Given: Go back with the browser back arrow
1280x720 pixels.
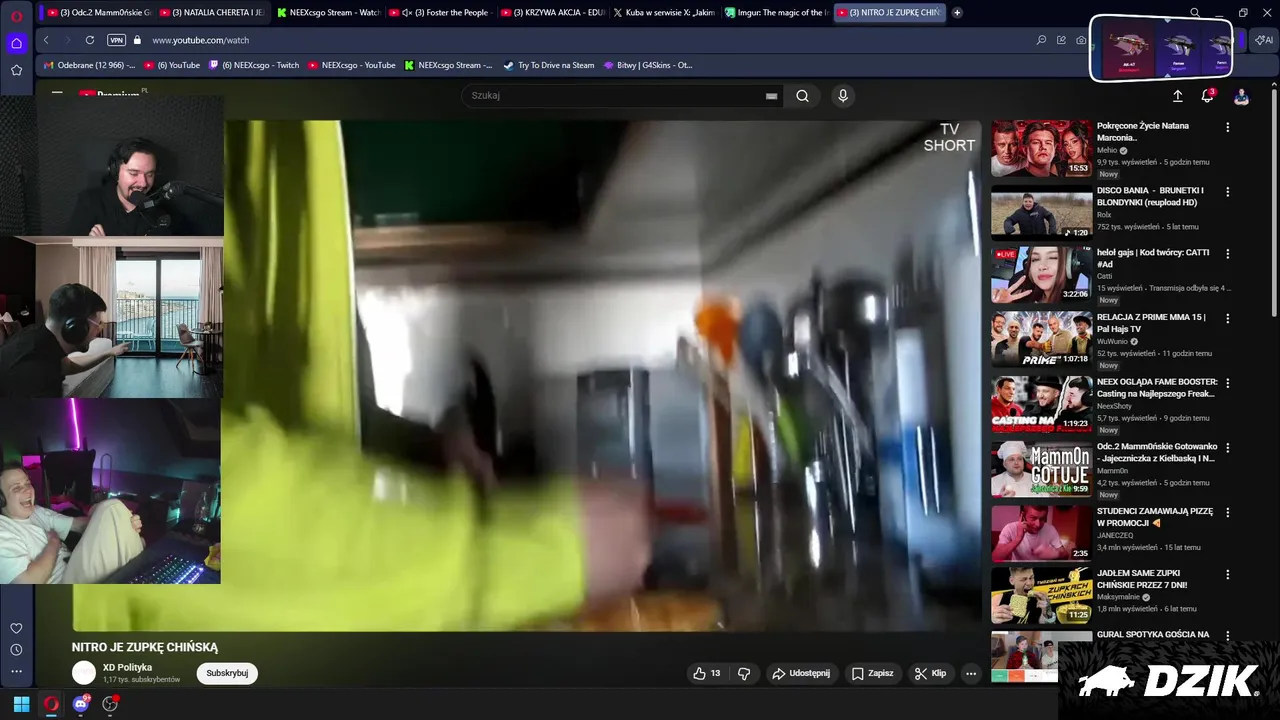Looking at the screenshot, I should click(46, 40).
